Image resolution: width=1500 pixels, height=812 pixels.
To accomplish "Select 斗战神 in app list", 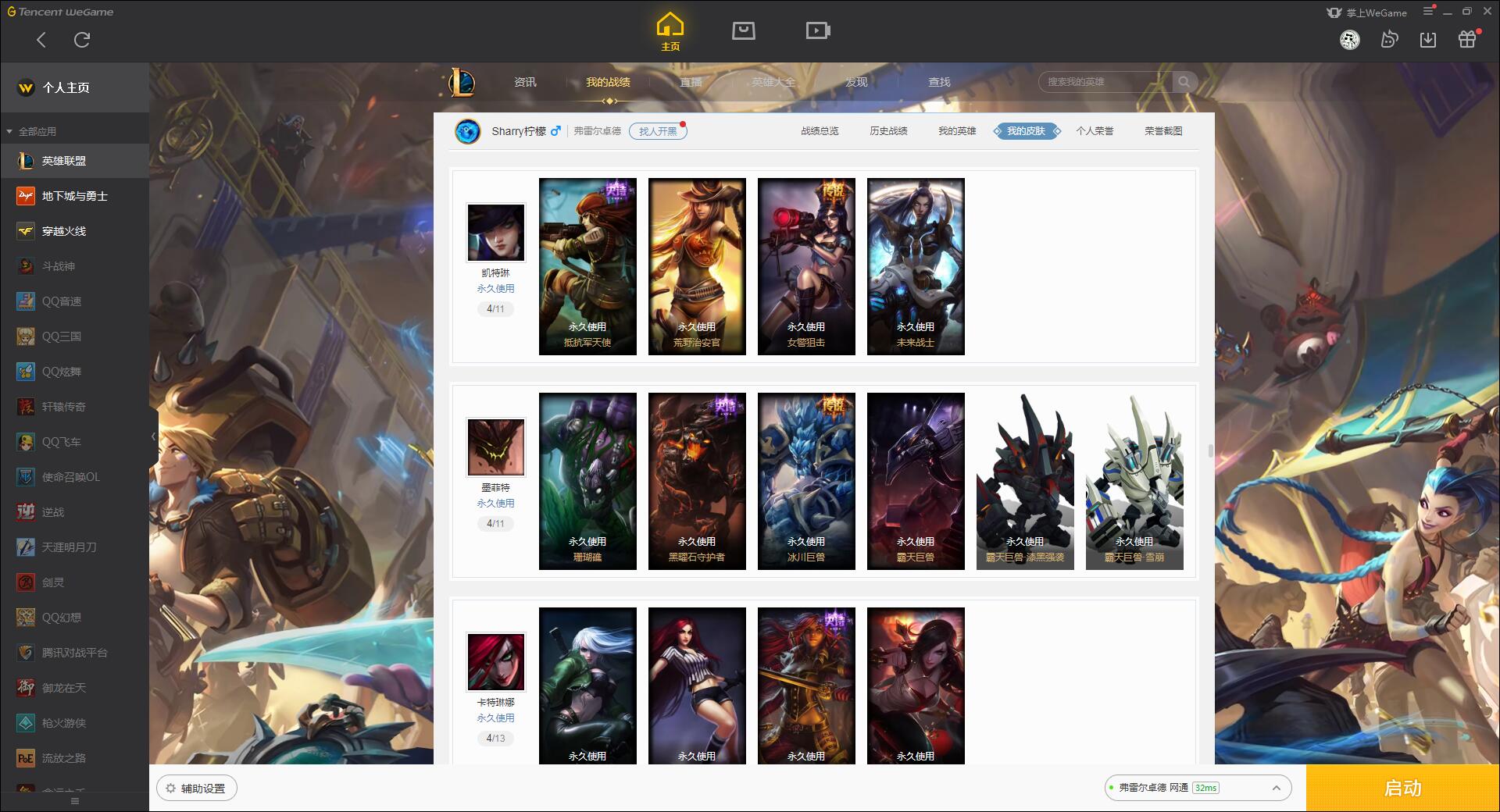I will coord(74,266).
